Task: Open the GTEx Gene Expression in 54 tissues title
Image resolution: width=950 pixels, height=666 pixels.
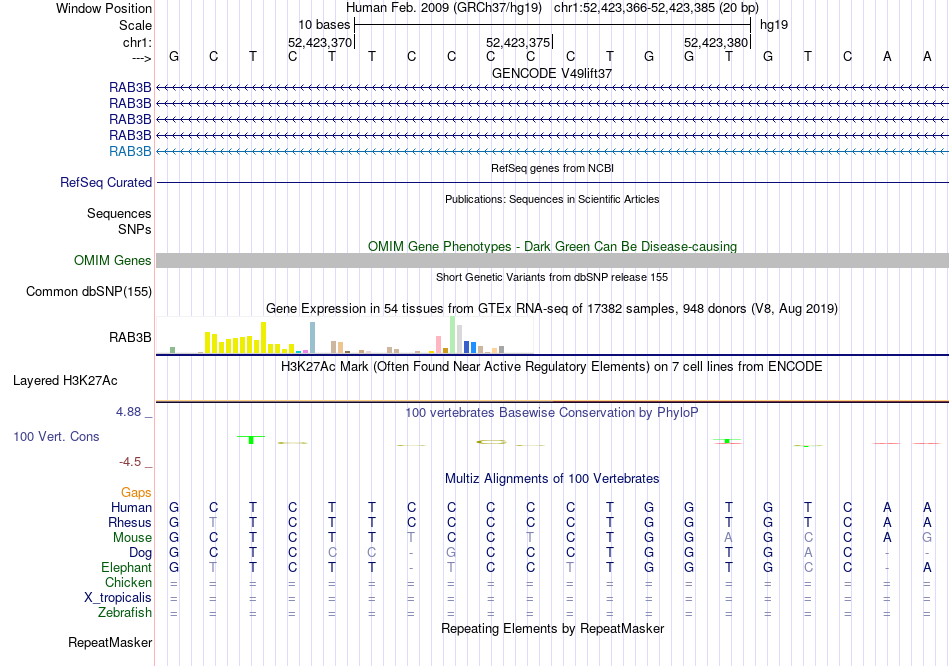Action: (x=552, y=309)
